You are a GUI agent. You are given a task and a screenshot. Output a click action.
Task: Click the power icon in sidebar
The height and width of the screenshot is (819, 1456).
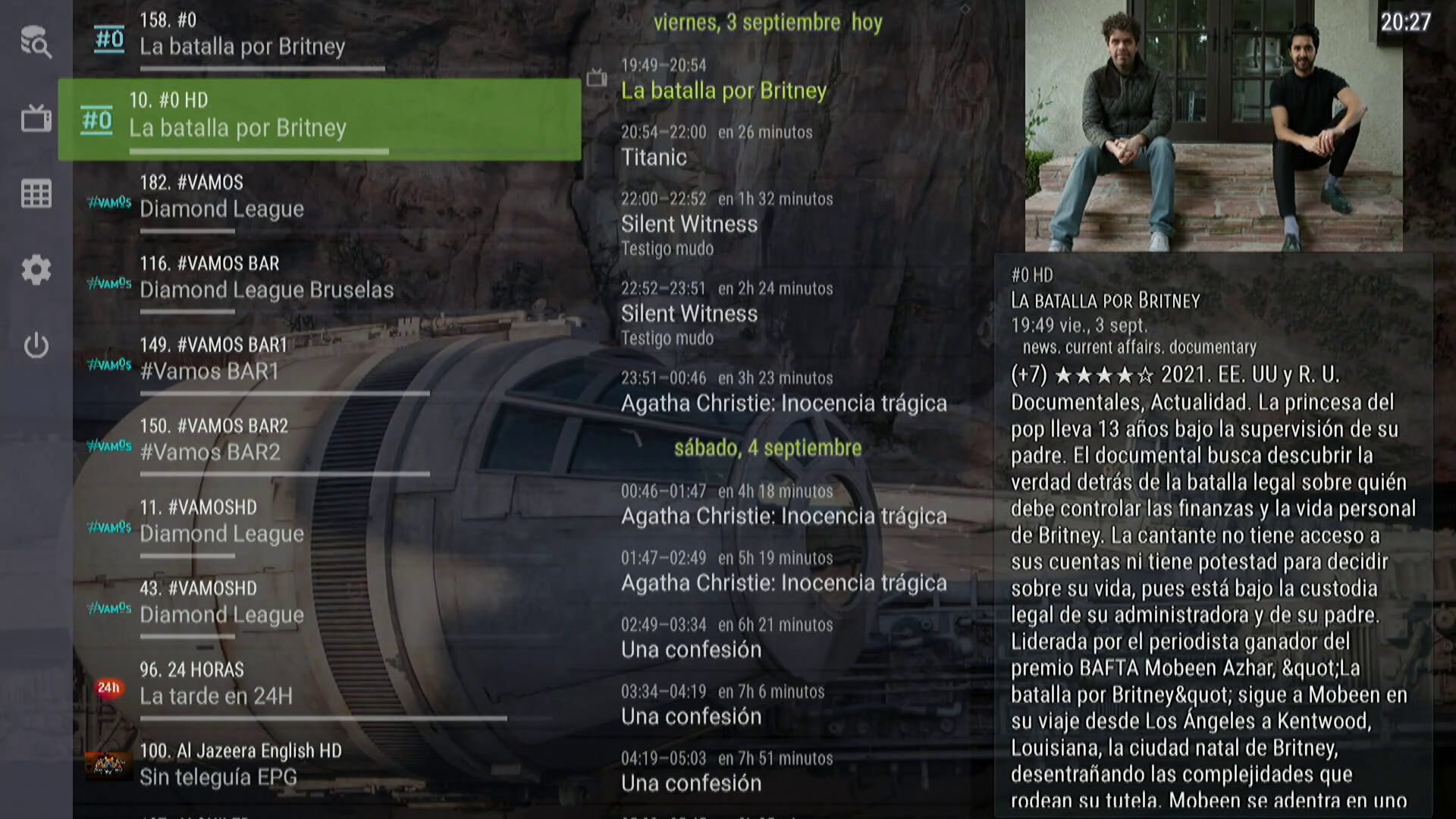(36, 346)
